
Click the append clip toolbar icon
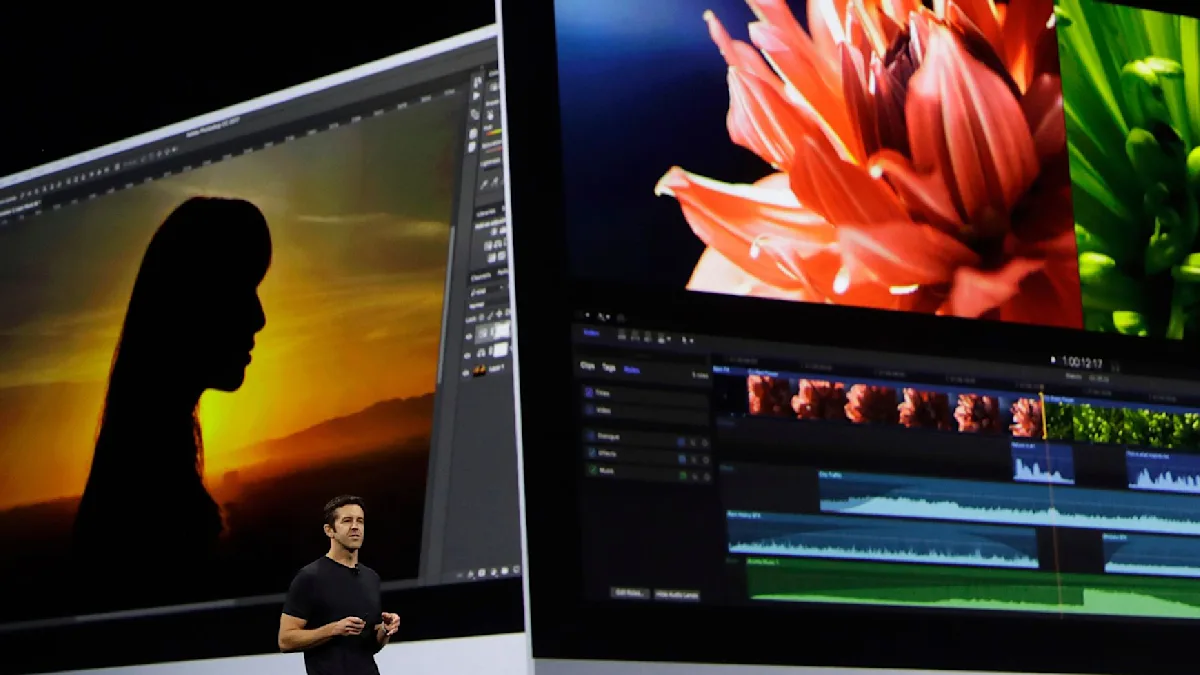click(x=647, y=337)
